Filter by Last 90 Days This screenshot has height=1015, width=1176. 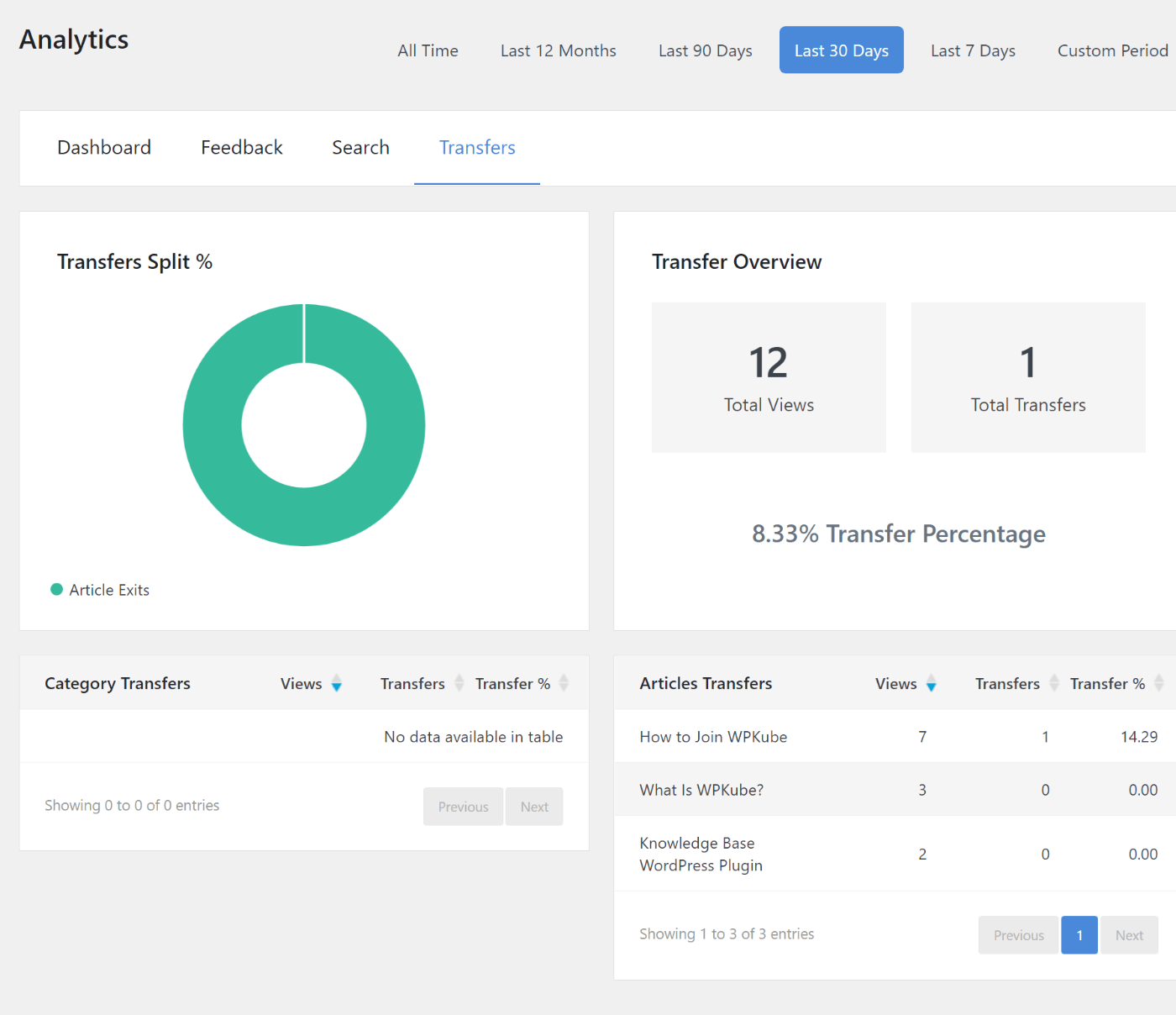pyautogui.click(x=705, y=50)
